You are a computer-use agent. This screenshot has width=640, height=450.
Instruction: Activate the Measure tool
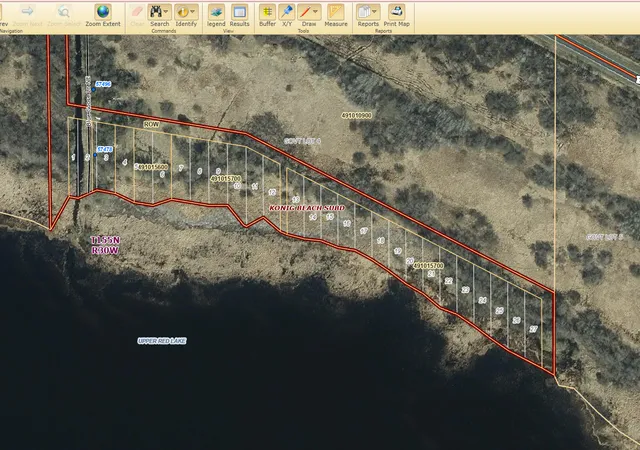(x=336, y=12)
